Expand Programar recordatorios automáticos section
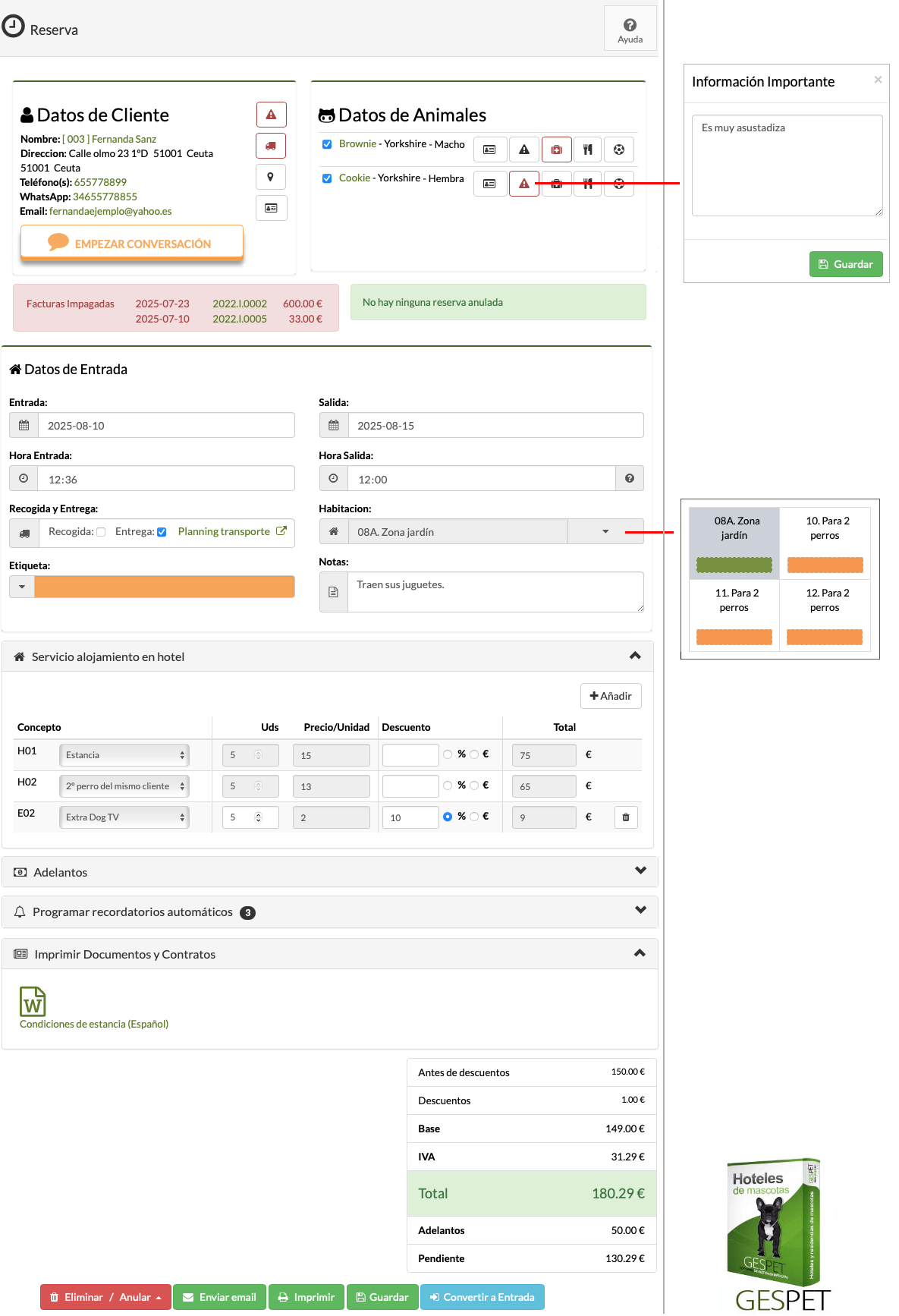Screen dimensions: 899x1316 pyautogui.click(x=640, y=911)
